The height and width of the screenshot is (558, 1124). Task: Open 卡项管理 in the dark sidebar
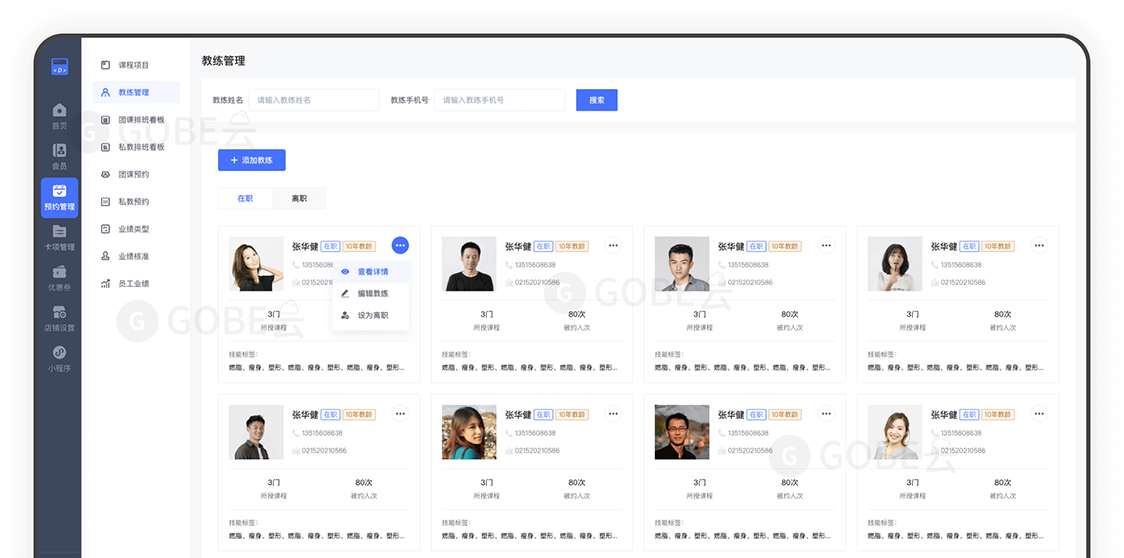pyautogui.click(x=59, y=237)
